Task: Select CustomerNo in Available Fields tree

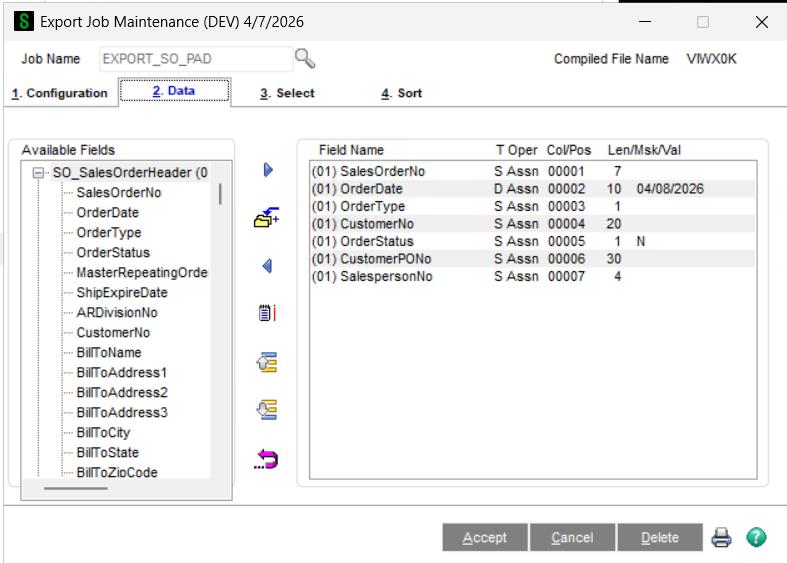Action: tap(113, 333)
